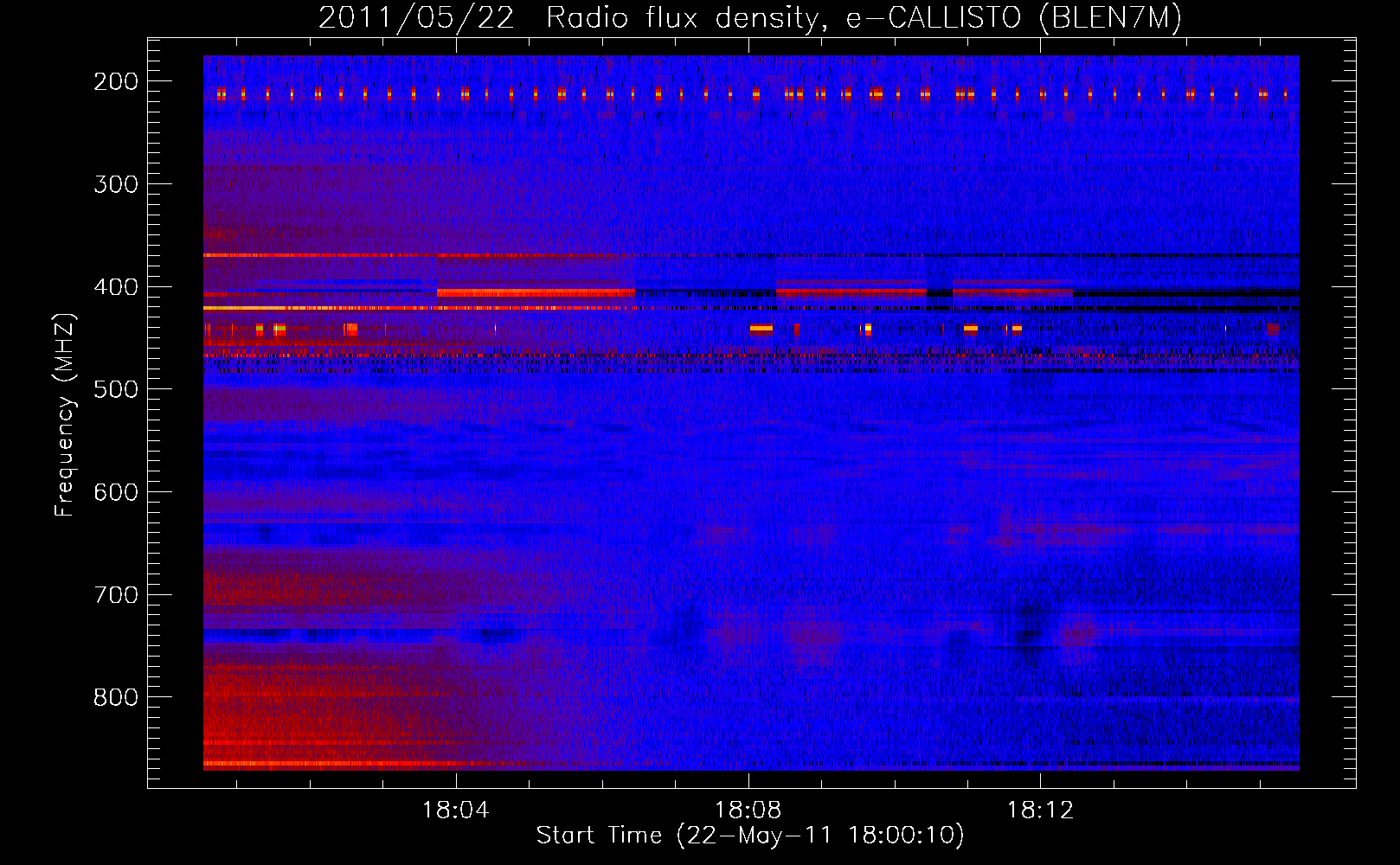The image size is (1400, 865).
Task: Select the 400 frequency tick label
Action: (x=116, y=287)
